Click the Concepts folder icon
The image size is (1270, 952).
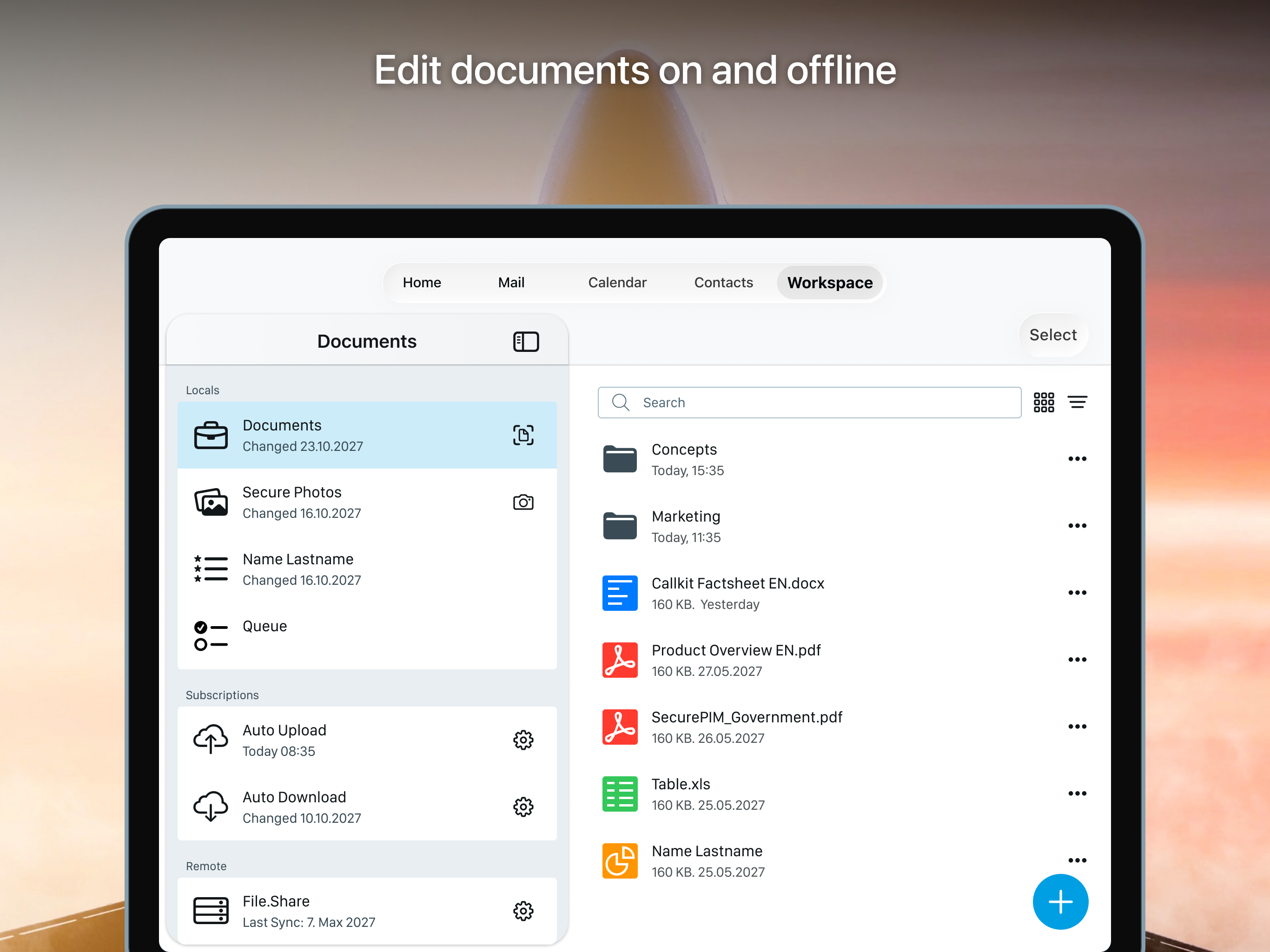click(x=620, y=459)
